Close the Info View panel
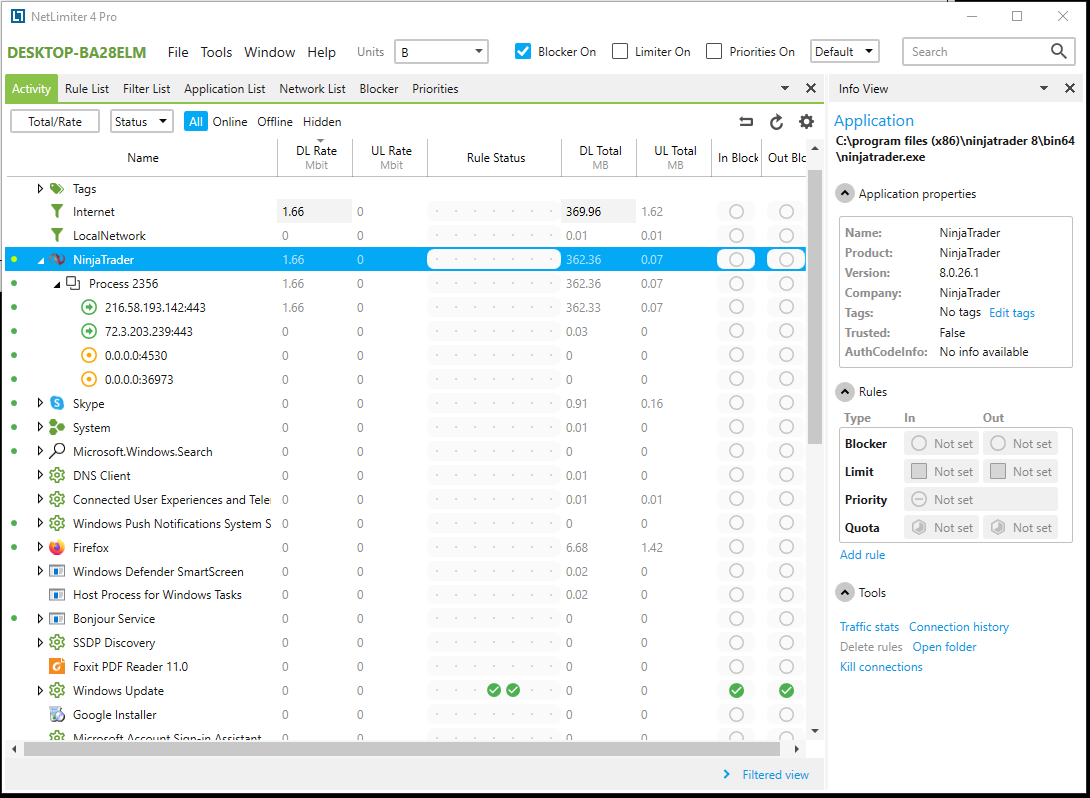The width and height of the screenshot is (1090, 798). (1070, 88)
